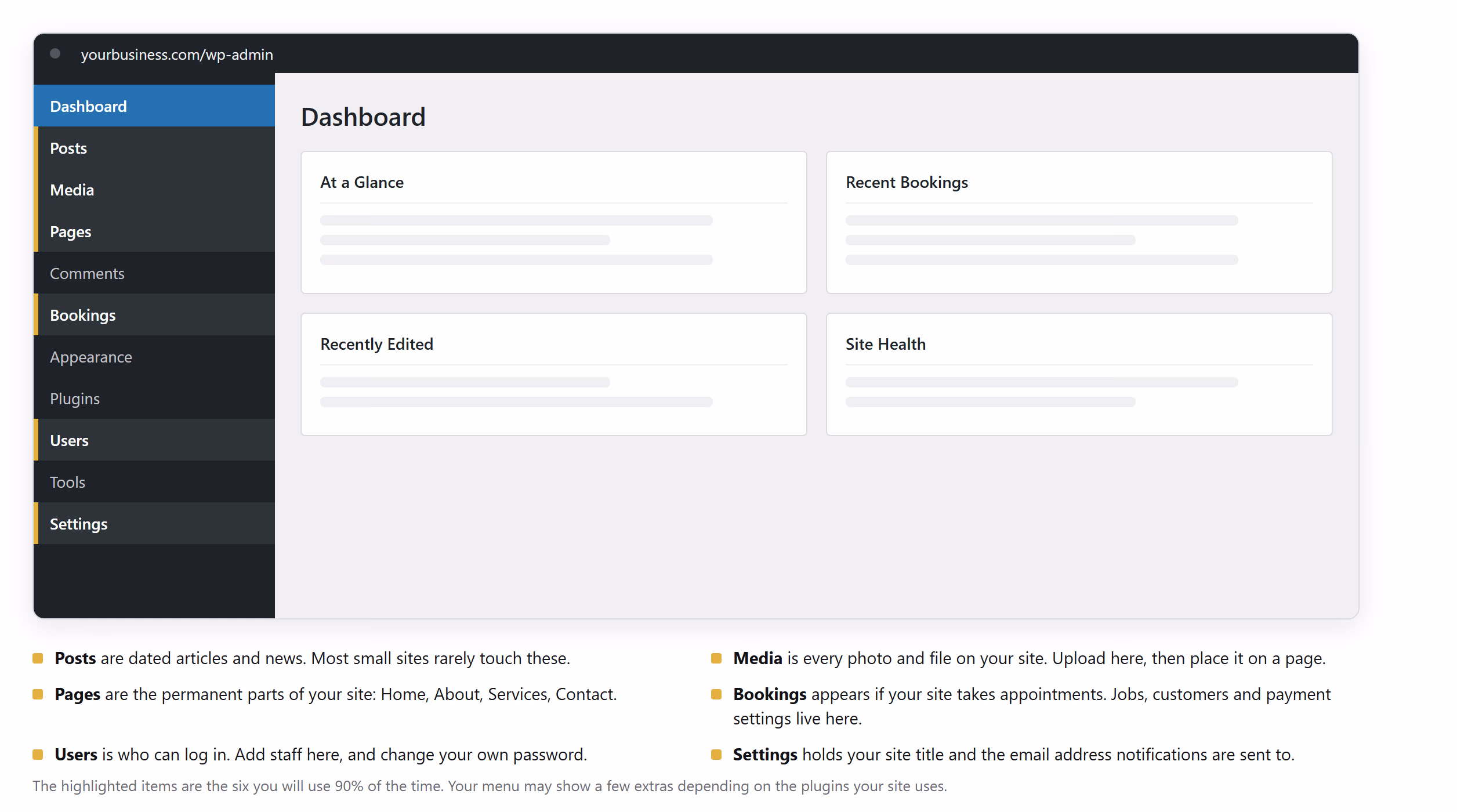Click the bold Media word in the legend

758,658
